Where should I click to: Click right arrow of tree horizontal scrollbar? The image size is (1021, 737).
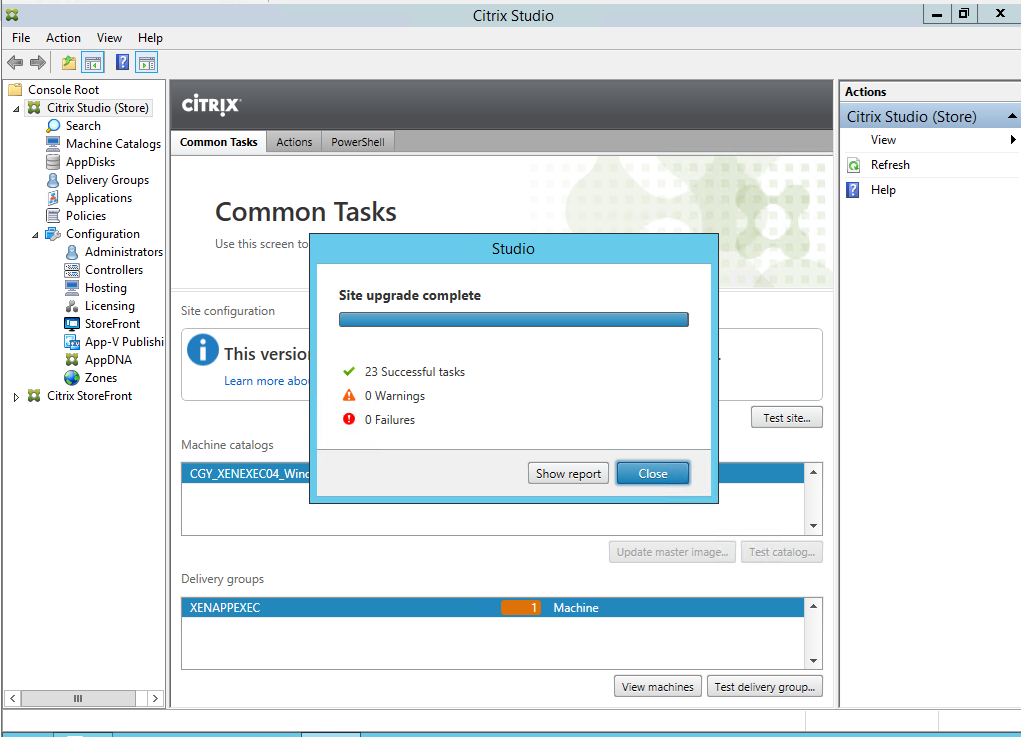point(155,698)
